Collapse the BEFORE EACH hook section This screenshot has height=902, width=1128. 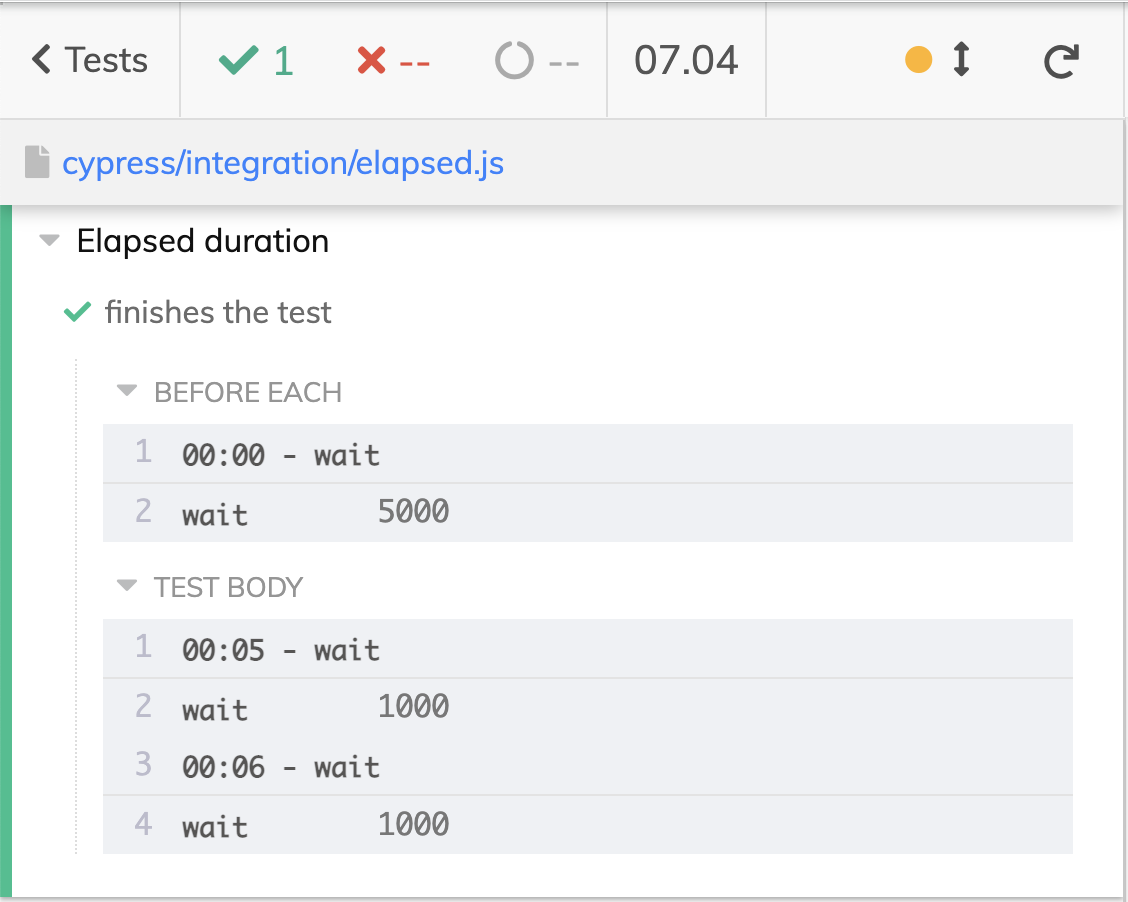click(126, 392)
